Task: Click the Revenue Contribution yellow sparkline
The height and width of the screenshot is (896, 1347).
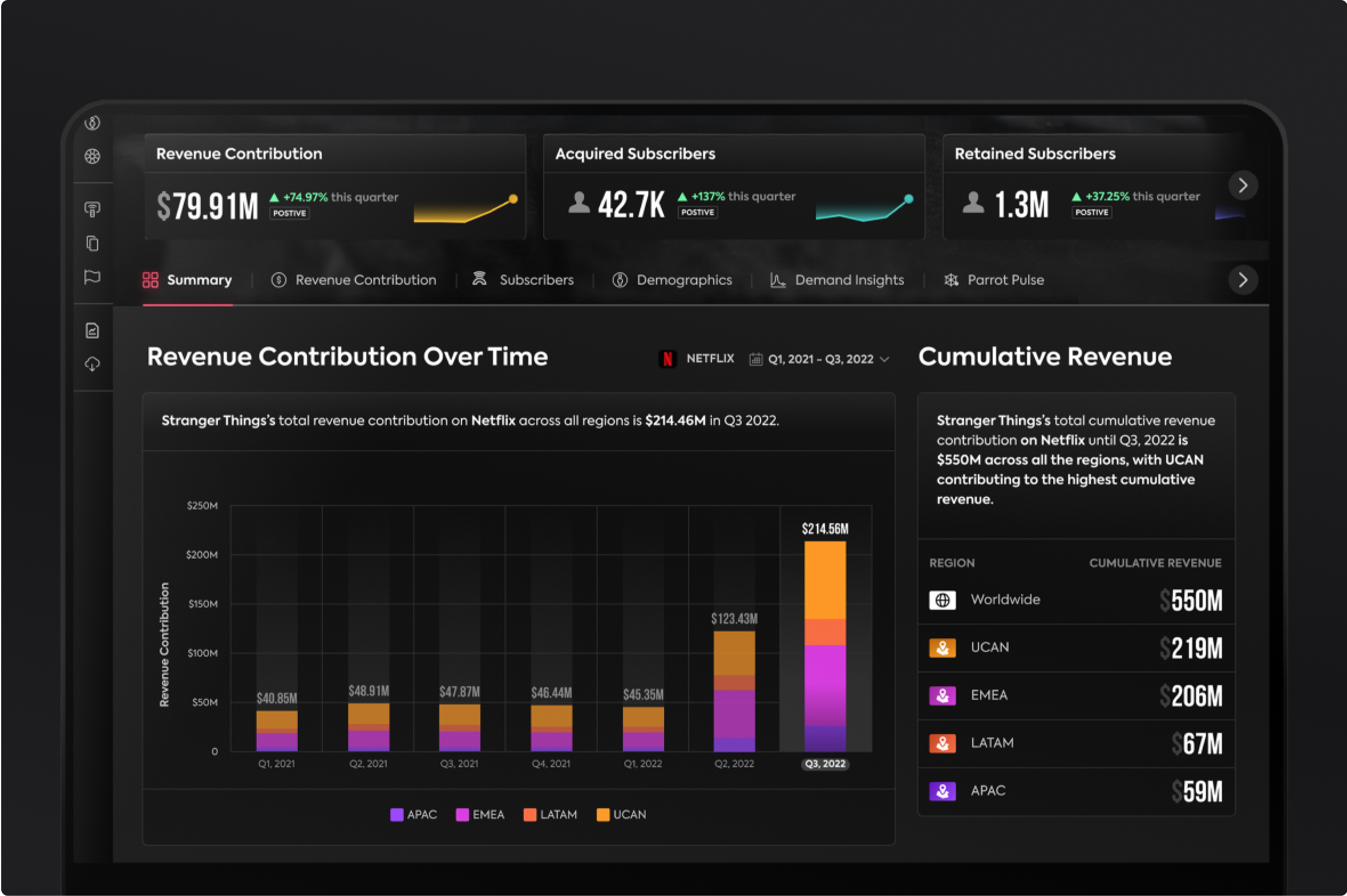Action: (x=466, y=209)
